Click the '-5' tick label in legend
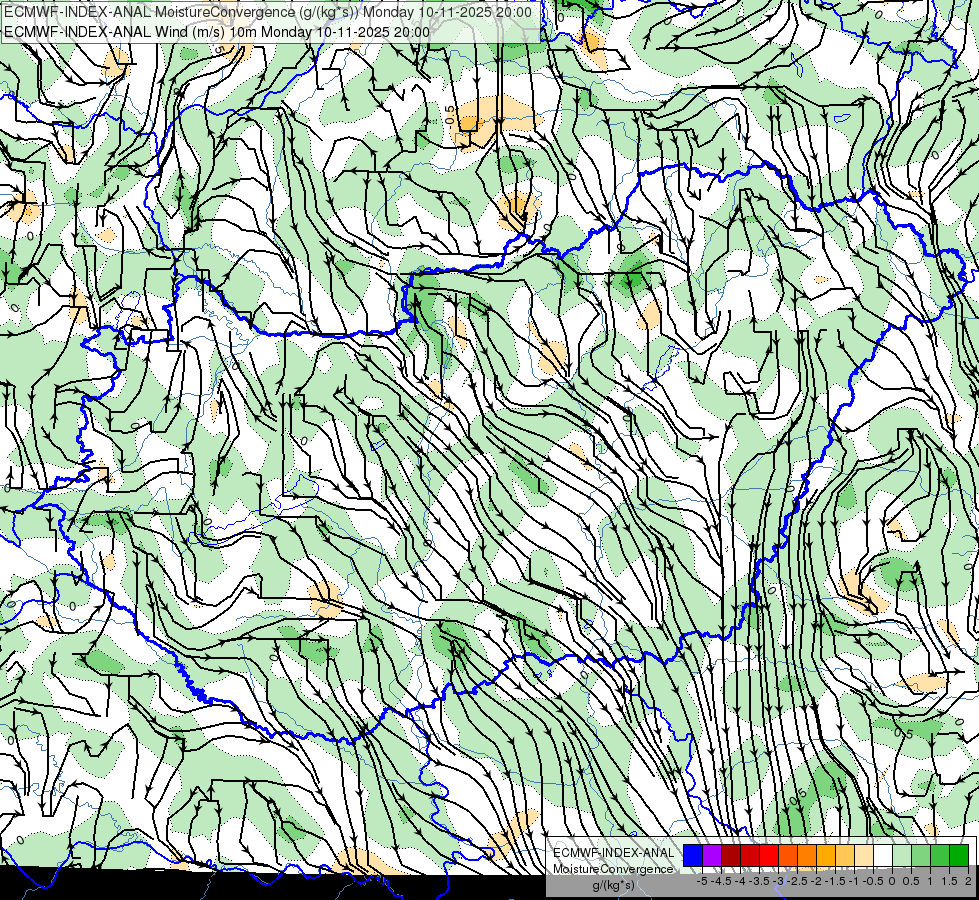The image size is (979, 900). (702, 881)
